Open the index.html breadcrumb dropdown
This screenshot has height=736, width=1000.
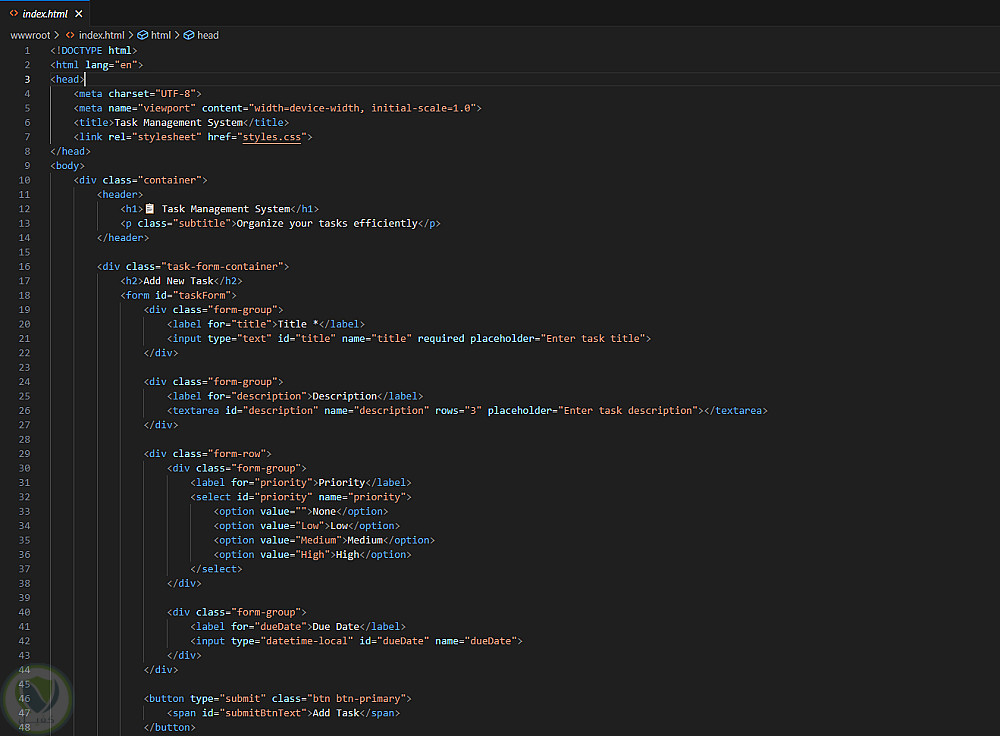click(x=101, y=35)
